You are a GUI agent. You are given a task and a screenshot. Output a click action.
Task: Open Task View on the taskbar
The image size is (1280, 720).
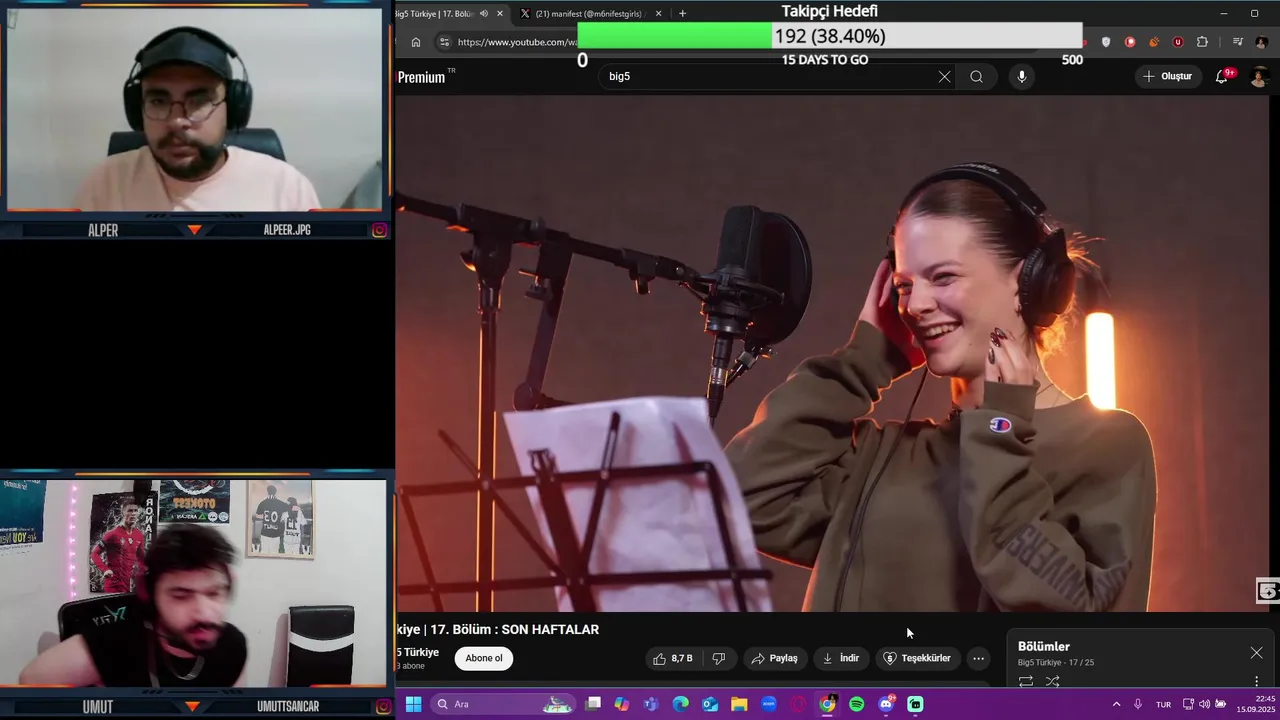click(593, 704)
